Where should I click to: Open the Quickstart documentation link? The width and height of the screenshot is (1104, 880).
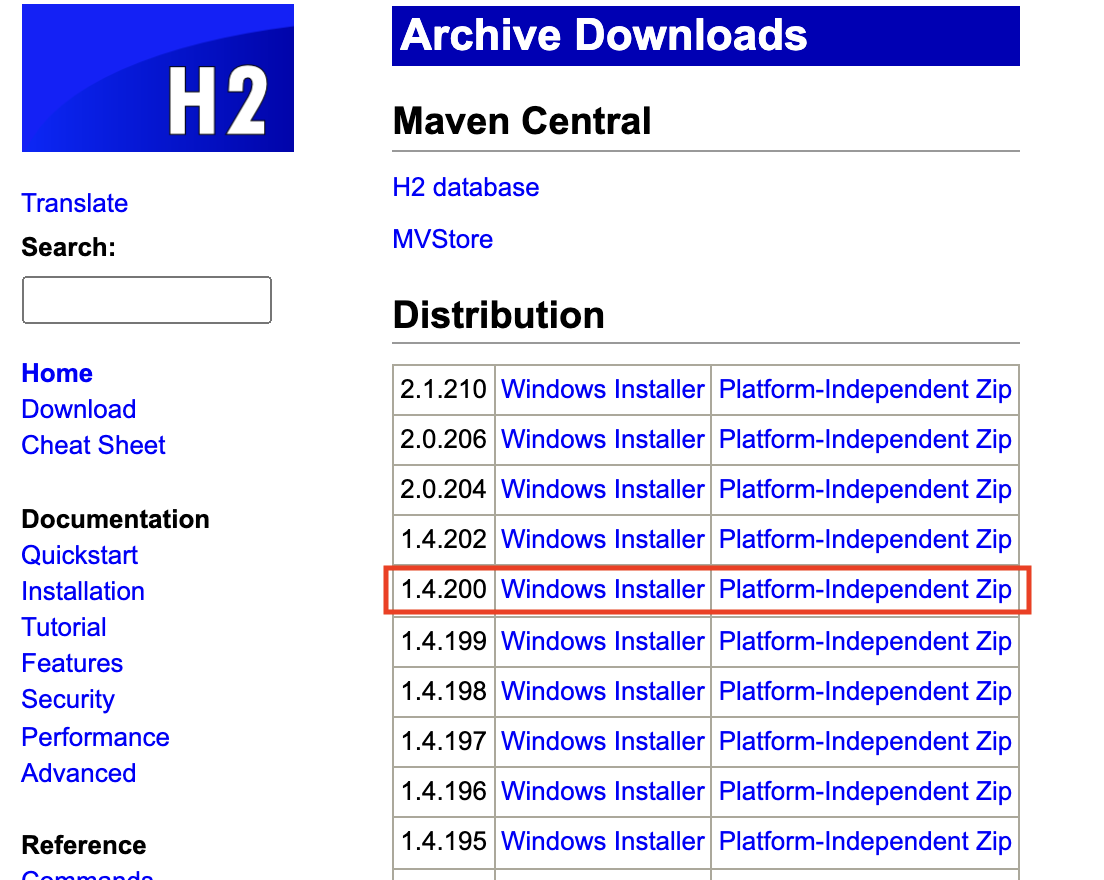[x=80, y=555]
